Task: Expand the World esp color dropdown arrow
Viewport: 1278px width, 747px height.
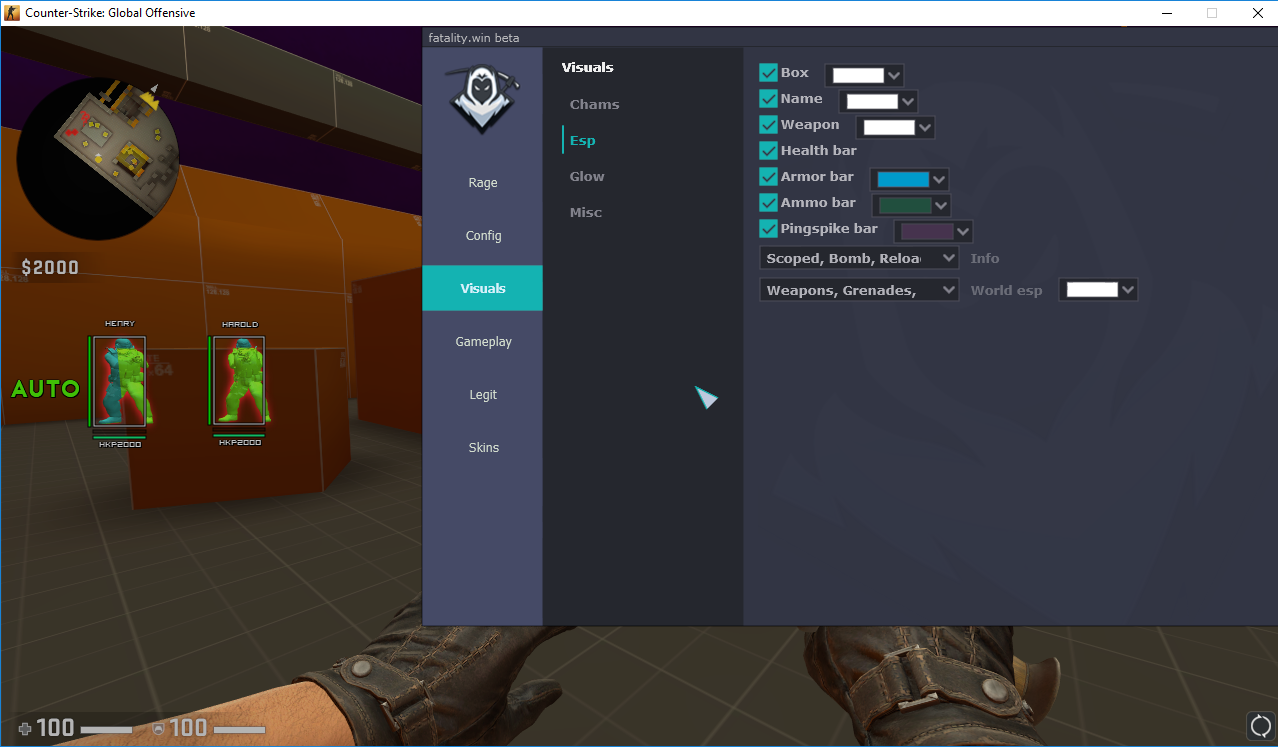Action: (1128, 289)
